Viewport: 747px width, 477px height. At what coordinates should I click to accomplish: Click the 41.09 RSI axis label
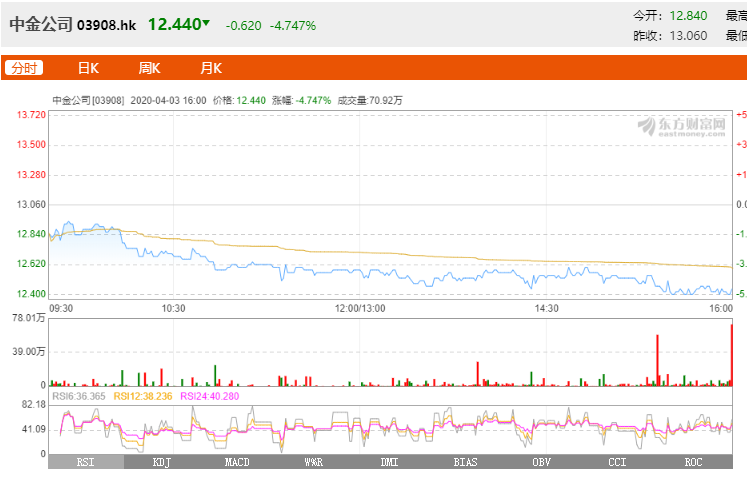click(x=34, y=429)
